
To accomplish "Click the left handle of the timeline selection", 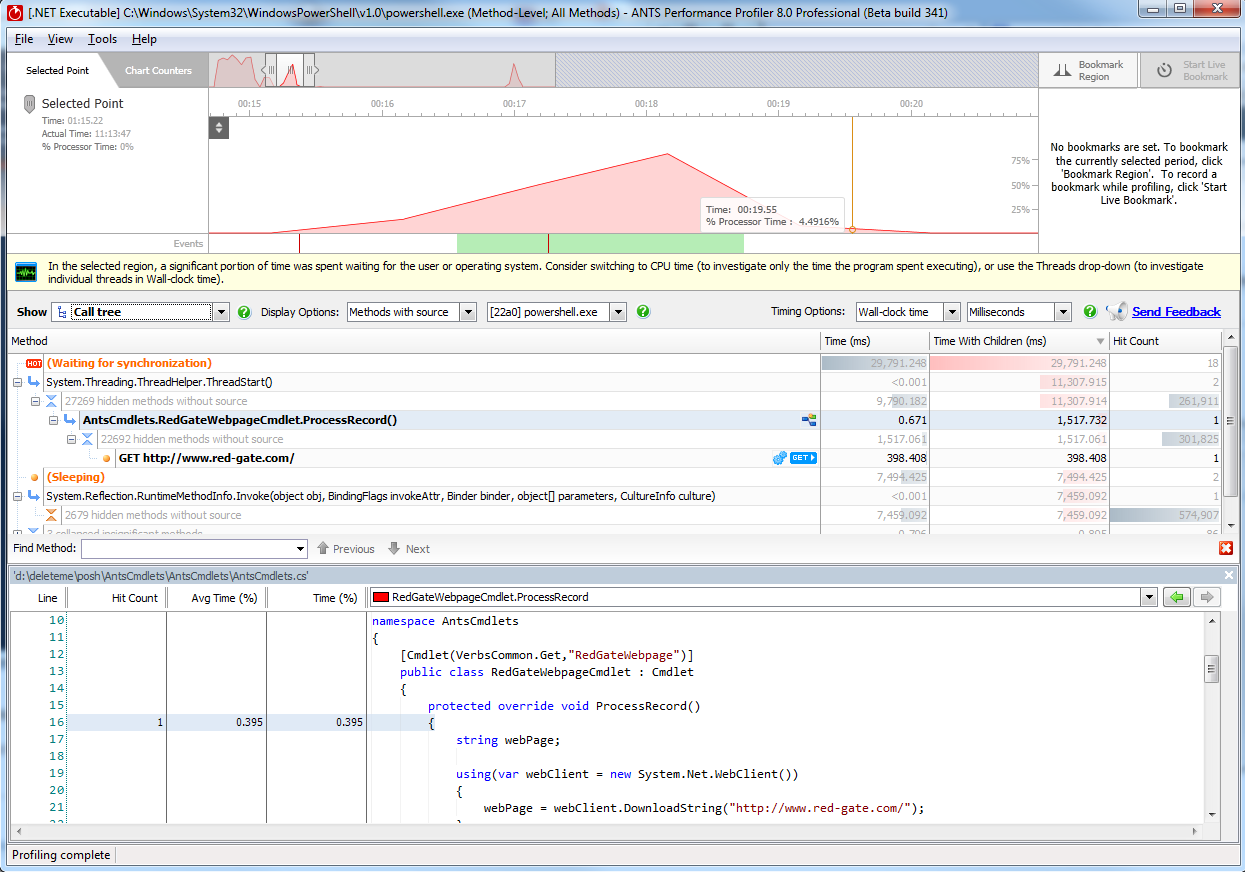I will click(x=270, y=70).
